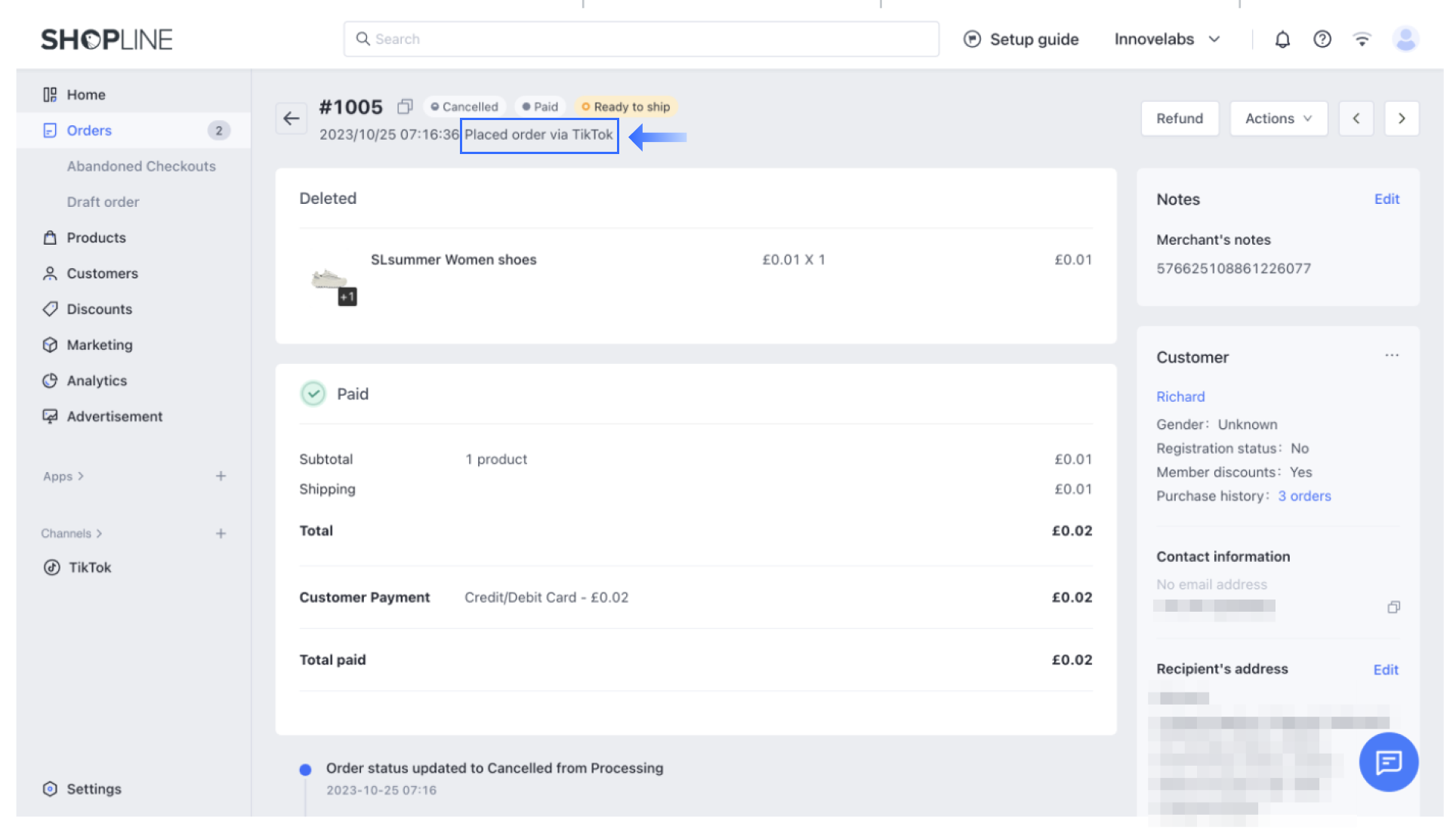This screenshot has width=1456, height=836.
Task: Add a new channel with plus icon
Action: pyautogui.click(x=221, y=534)
